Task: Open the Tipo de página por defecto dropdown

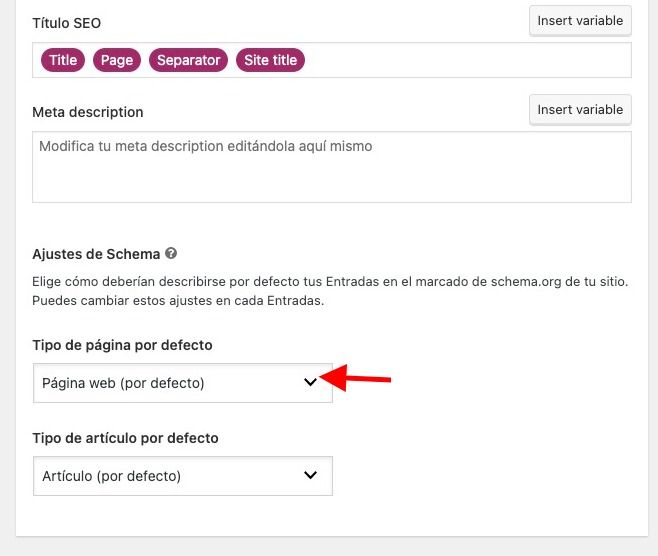Action: [183, 383]
